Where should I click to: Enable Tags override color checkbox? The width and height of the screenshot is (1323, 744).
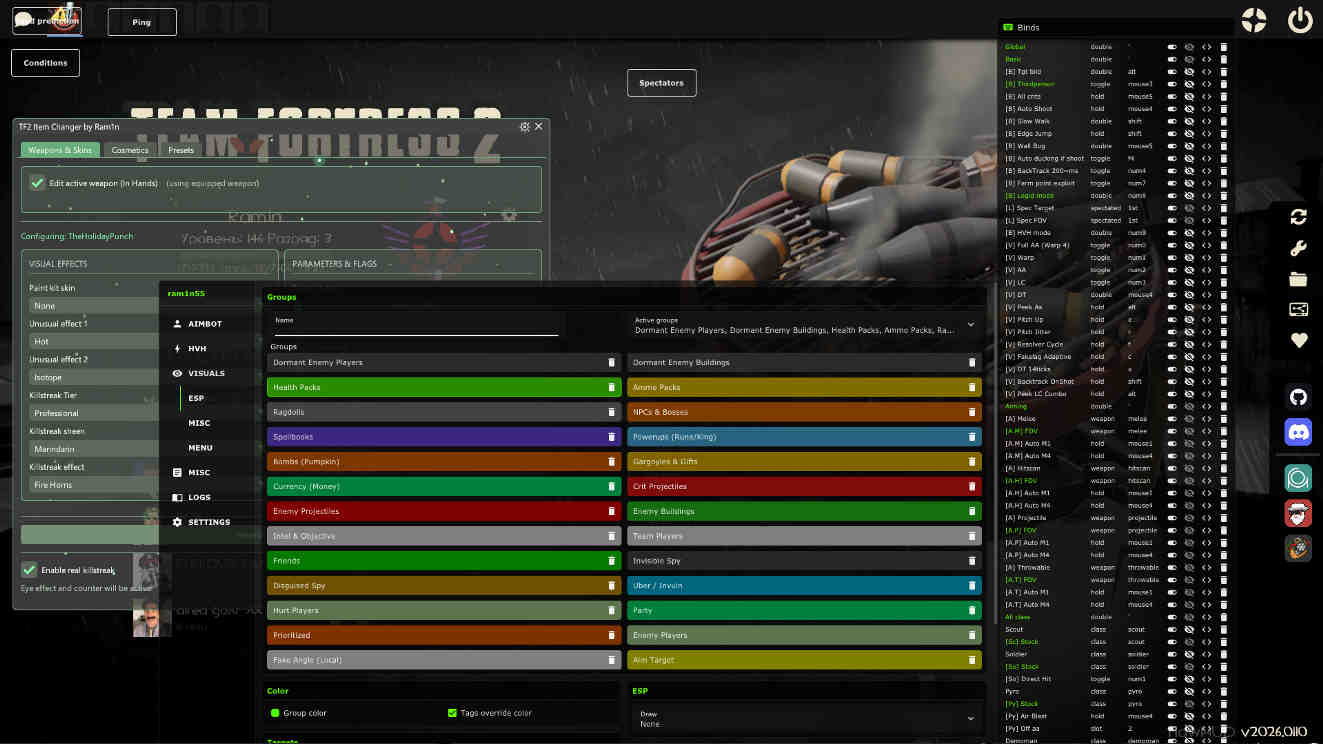point(452,713)
